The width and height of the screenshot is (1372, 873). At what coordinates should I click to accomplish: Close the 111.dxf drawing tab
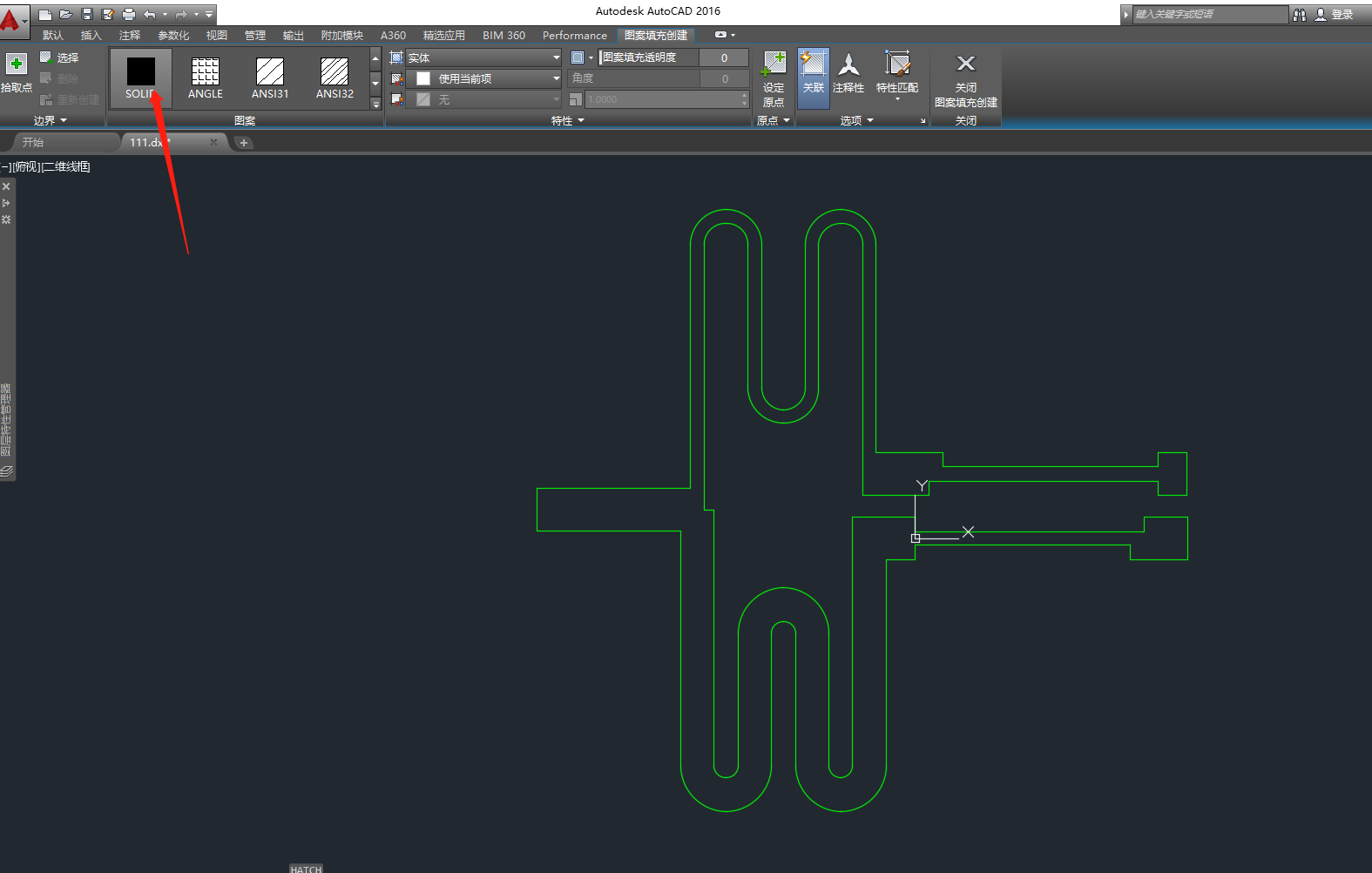click(213, 142)
